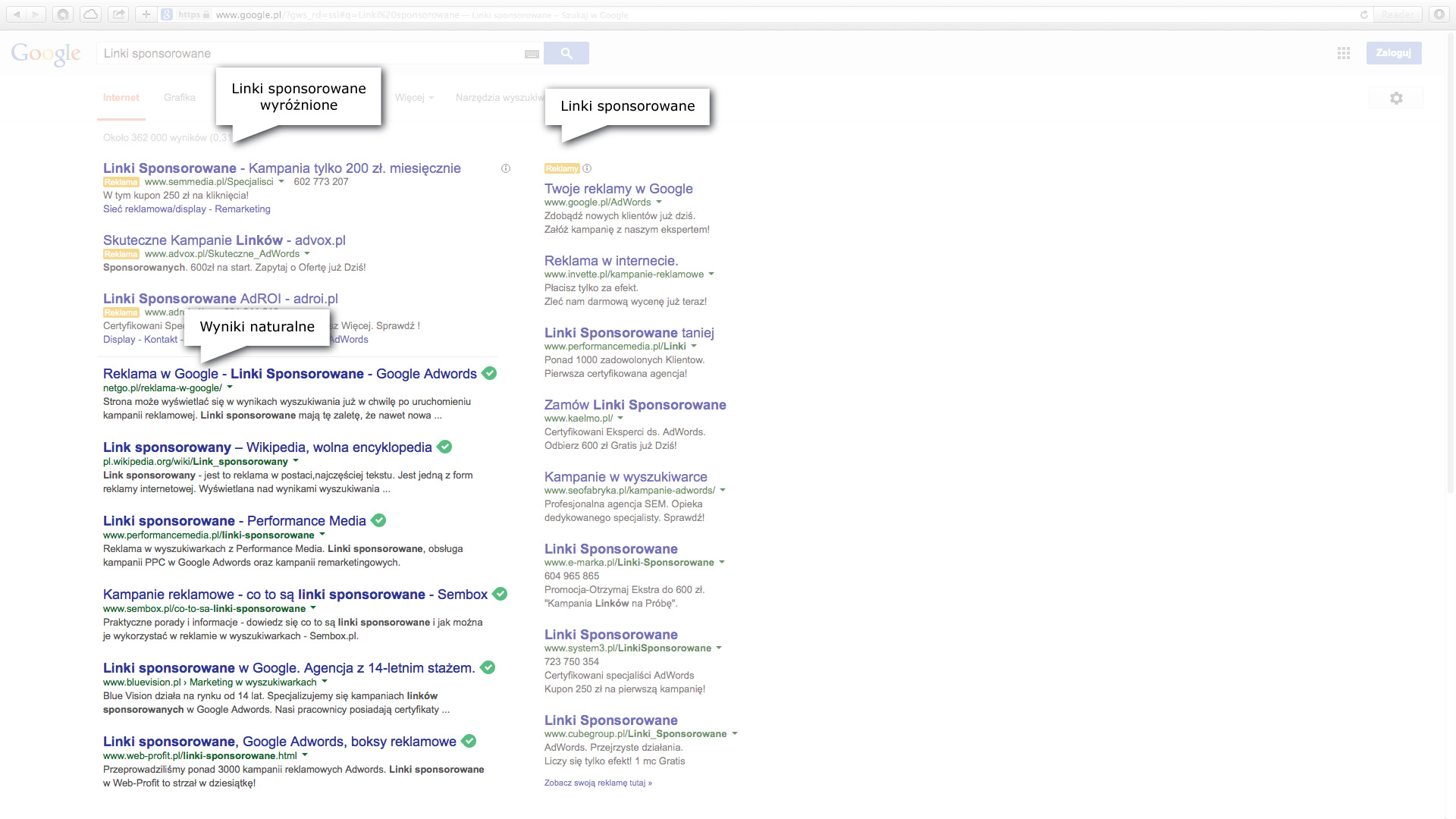Expand arrow next to www.kaelmo.pl/
This screenshot has height=819, width=1456.
click(620, 419)
